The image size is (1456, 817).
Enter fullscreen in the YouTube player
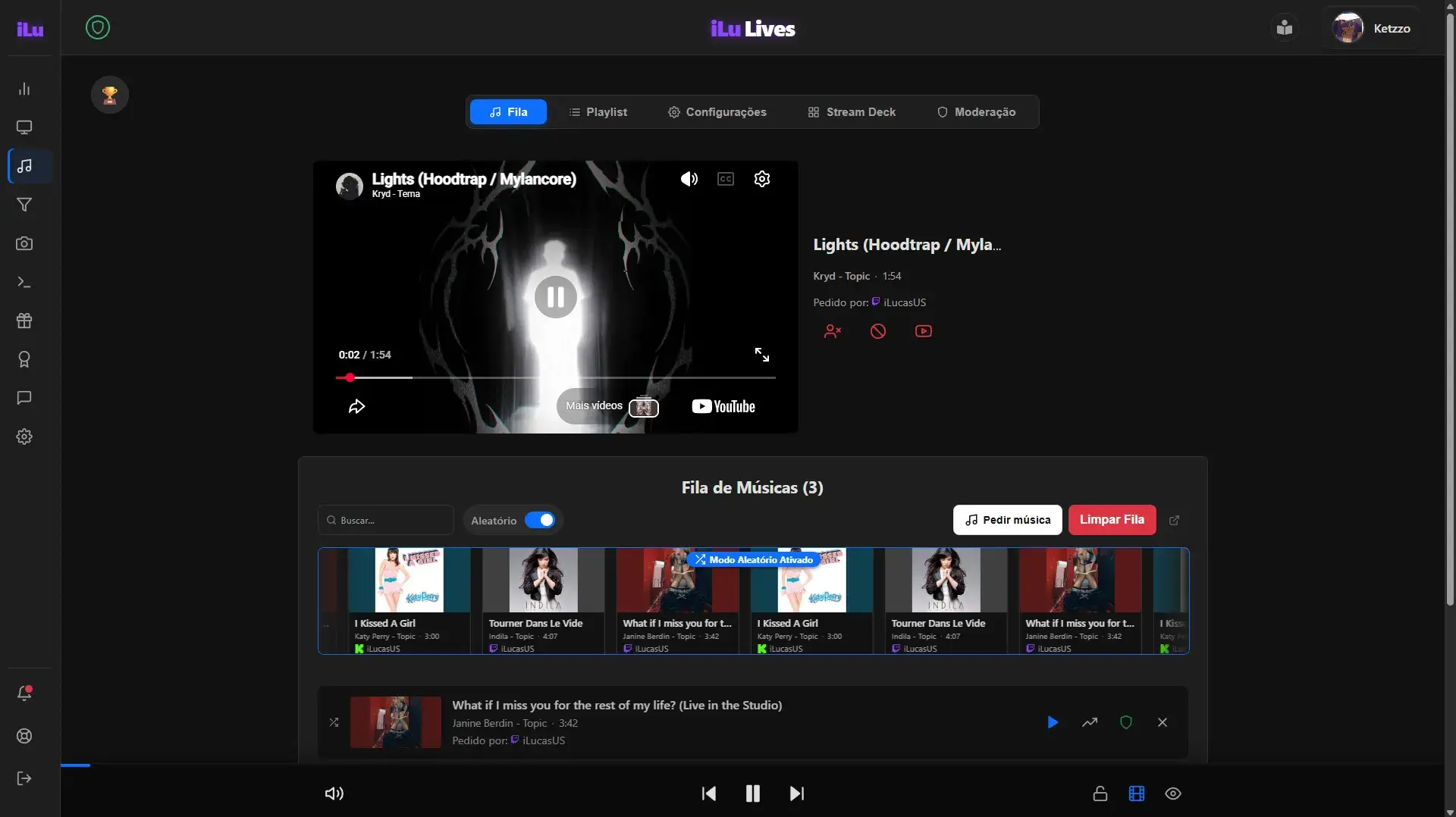[762, 355]
